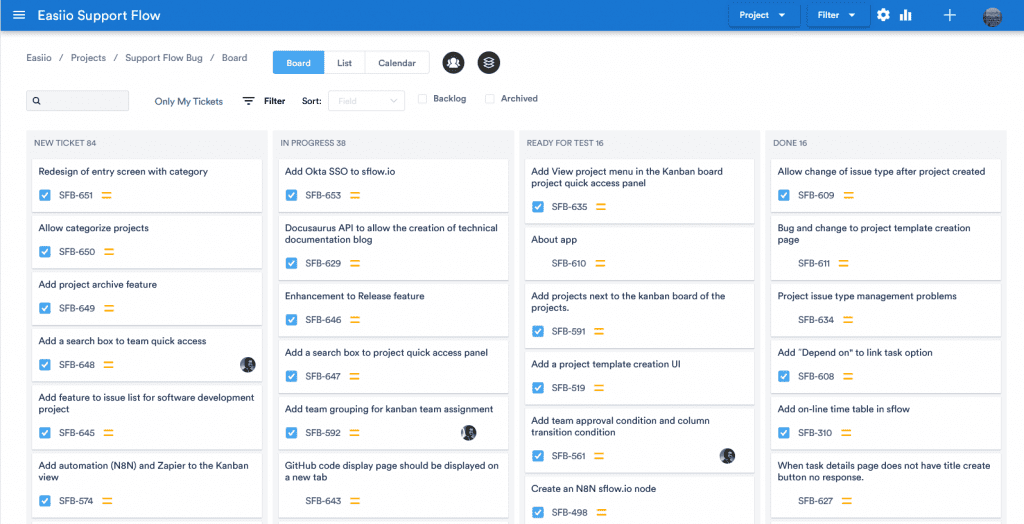The height and width of the screenshot is (524, 1024).
Task: Click assignee avatar on SFB-648
Action: coord(248,365)
